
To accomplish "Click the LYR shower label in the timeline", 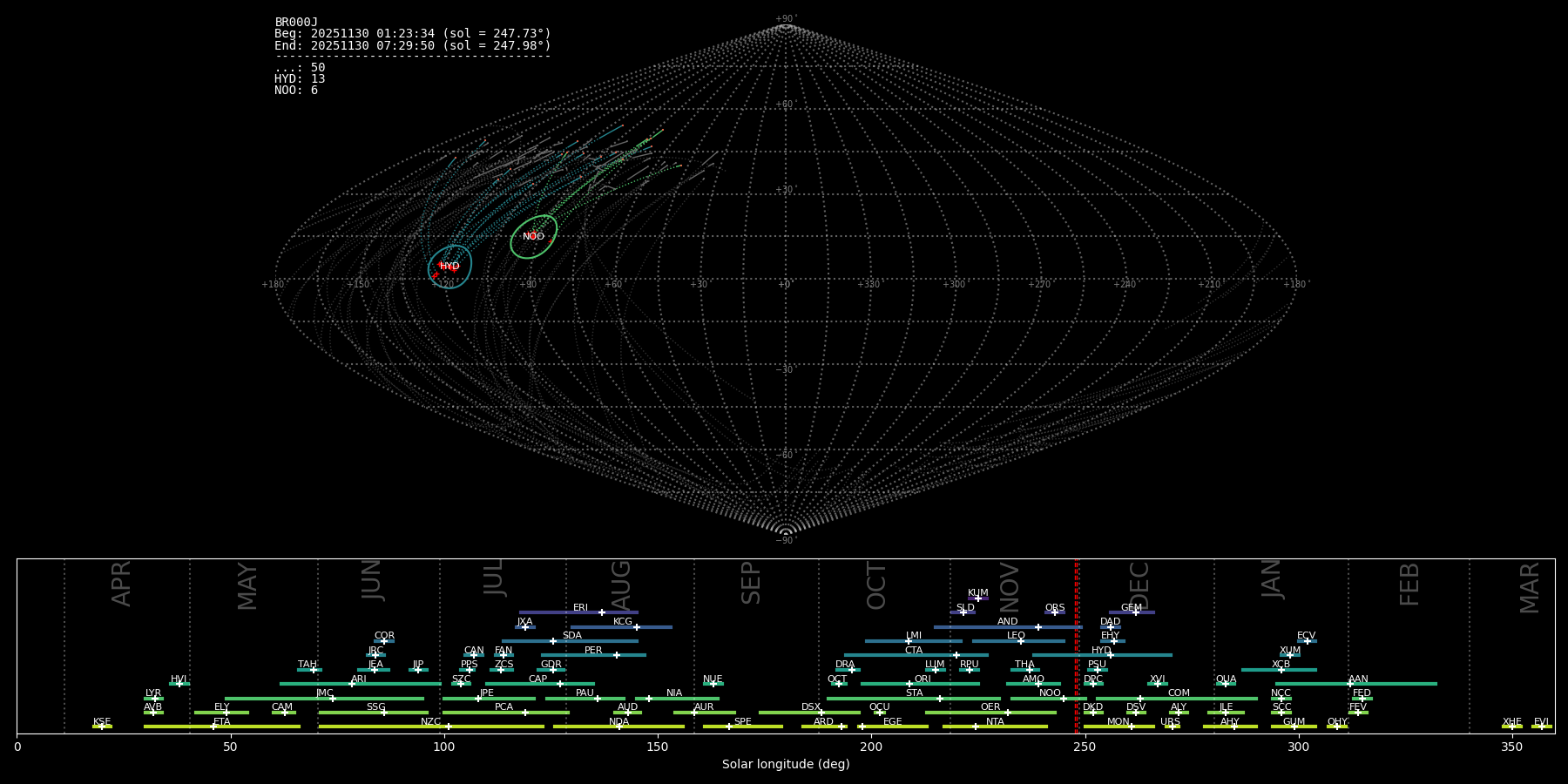I will (x=153, y=693).
